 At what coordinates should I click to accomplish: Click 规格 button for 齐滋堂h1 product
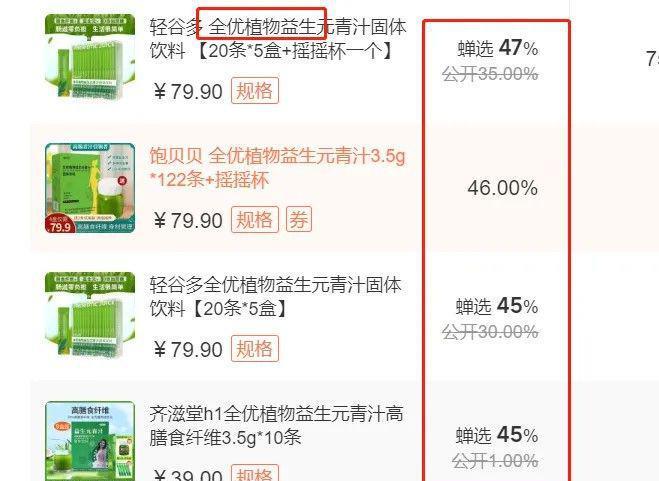coord(255,473)
